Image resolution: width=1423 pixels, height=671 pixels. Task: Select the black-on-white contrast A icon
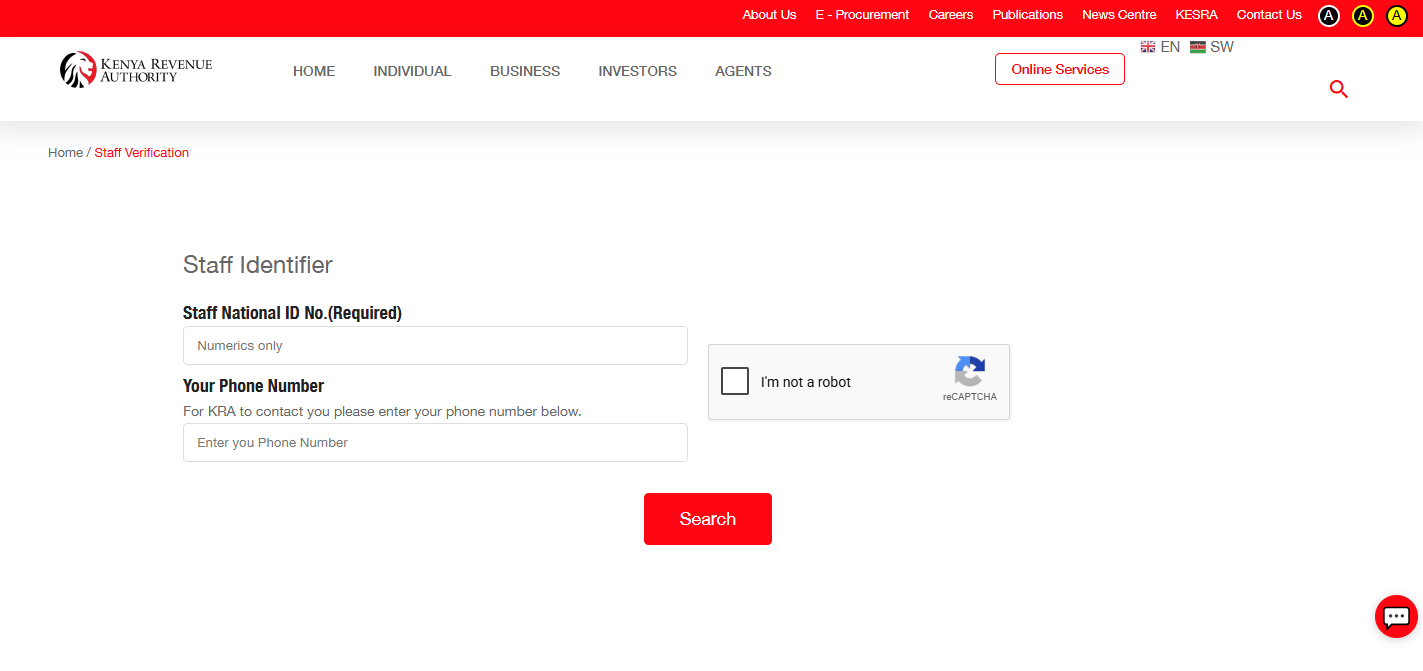click(1328, 15)
